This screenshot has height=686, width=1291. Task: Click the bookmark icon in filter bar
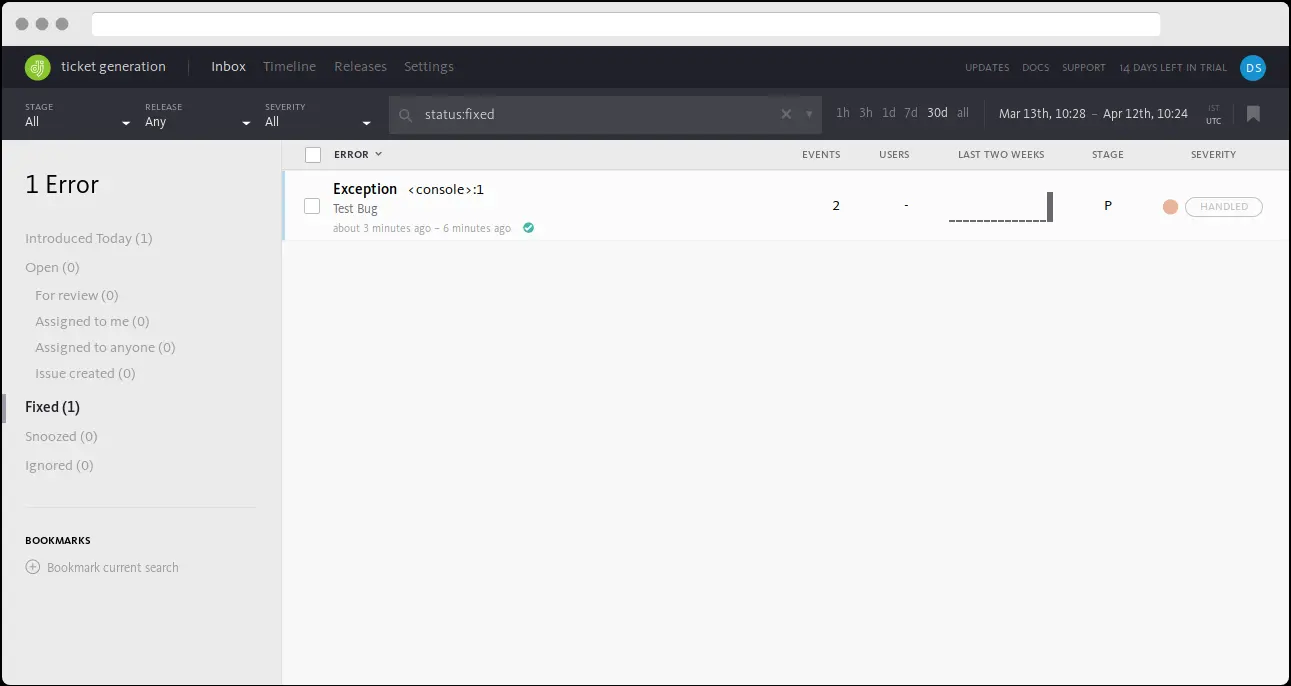click(x=1253, y=114)
